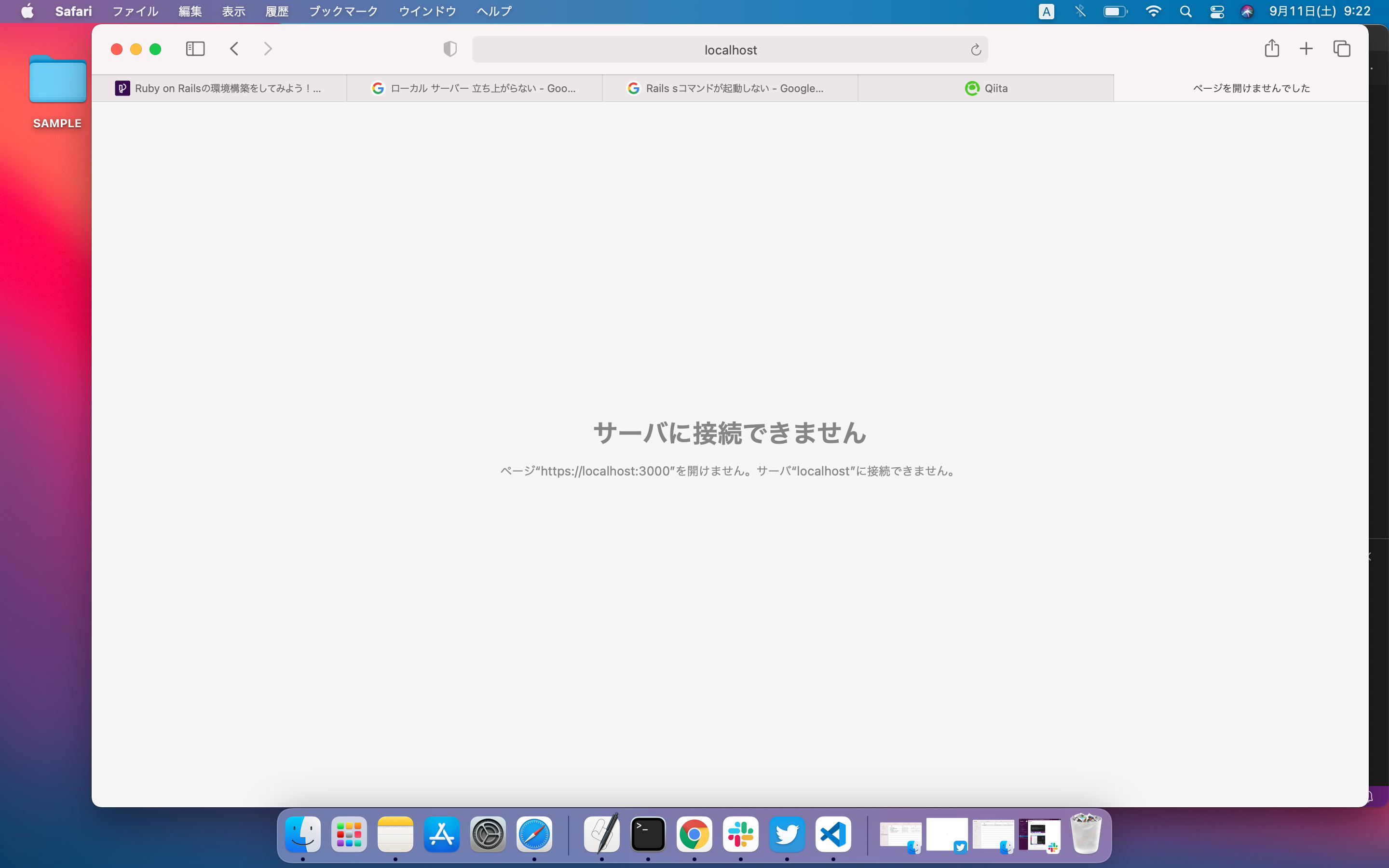Open the input source menu labeled A
This screenshot has height=868, width=1389.
[1046, 11]
